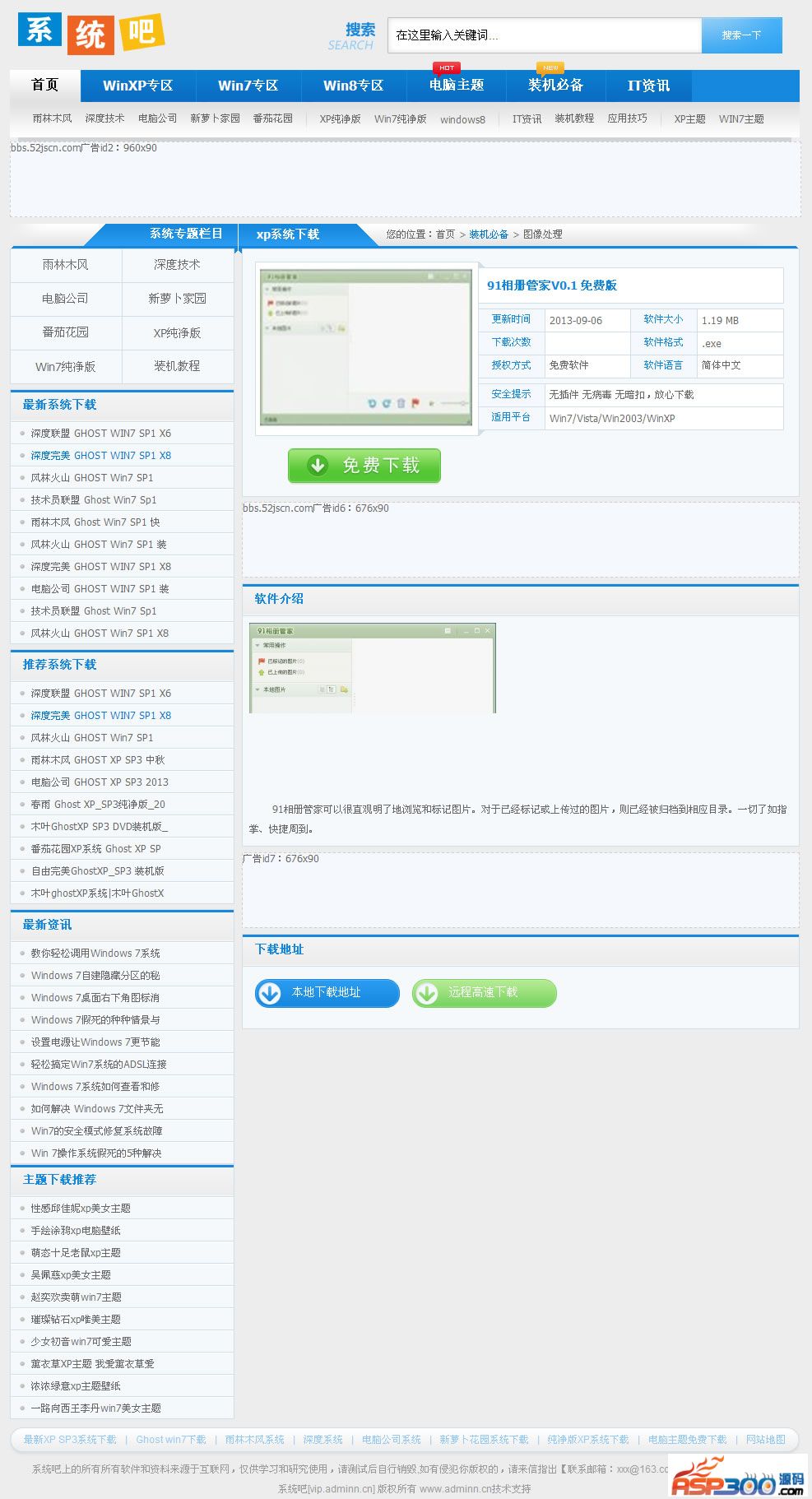Open 番茄花园XP系统 Ghost XP SP link

click(x=96, y=849)
